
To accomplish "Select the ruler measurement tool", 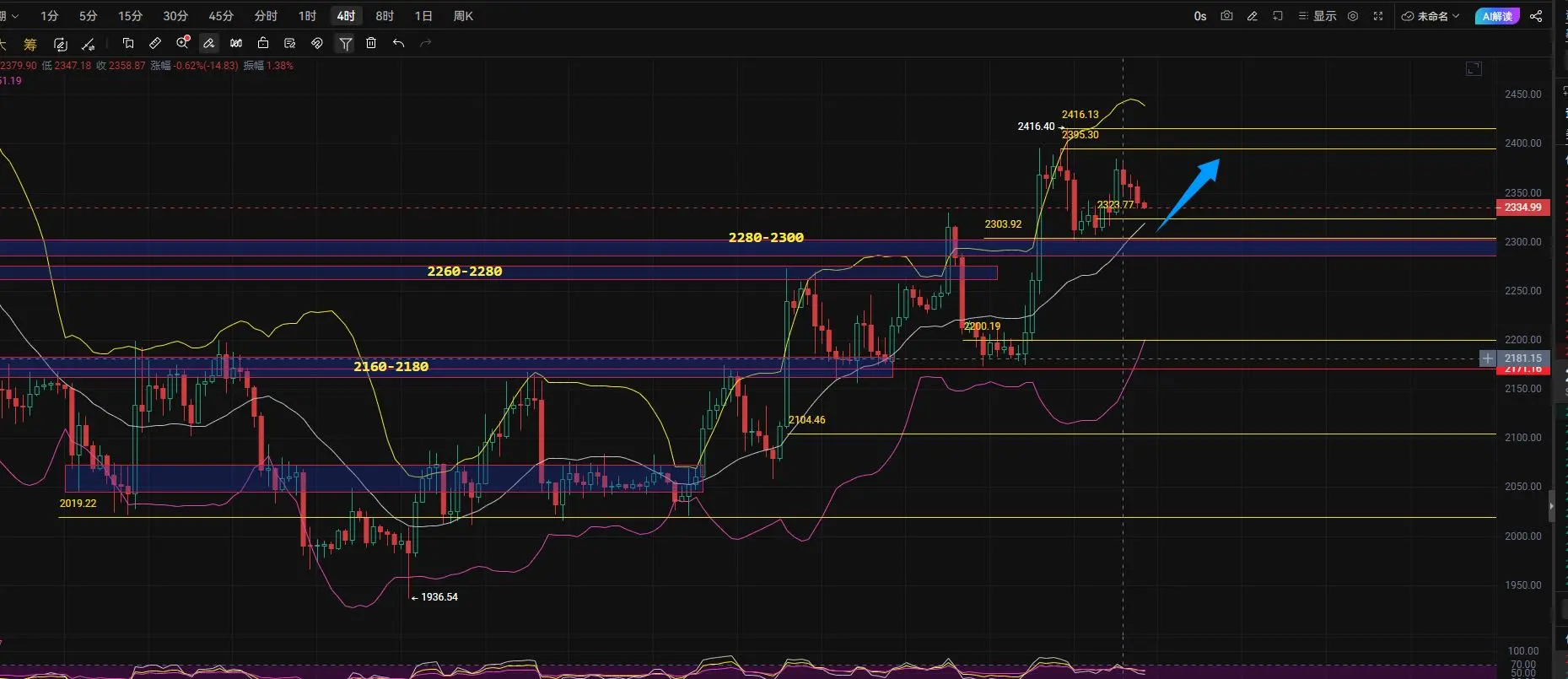I will [155, 43].
